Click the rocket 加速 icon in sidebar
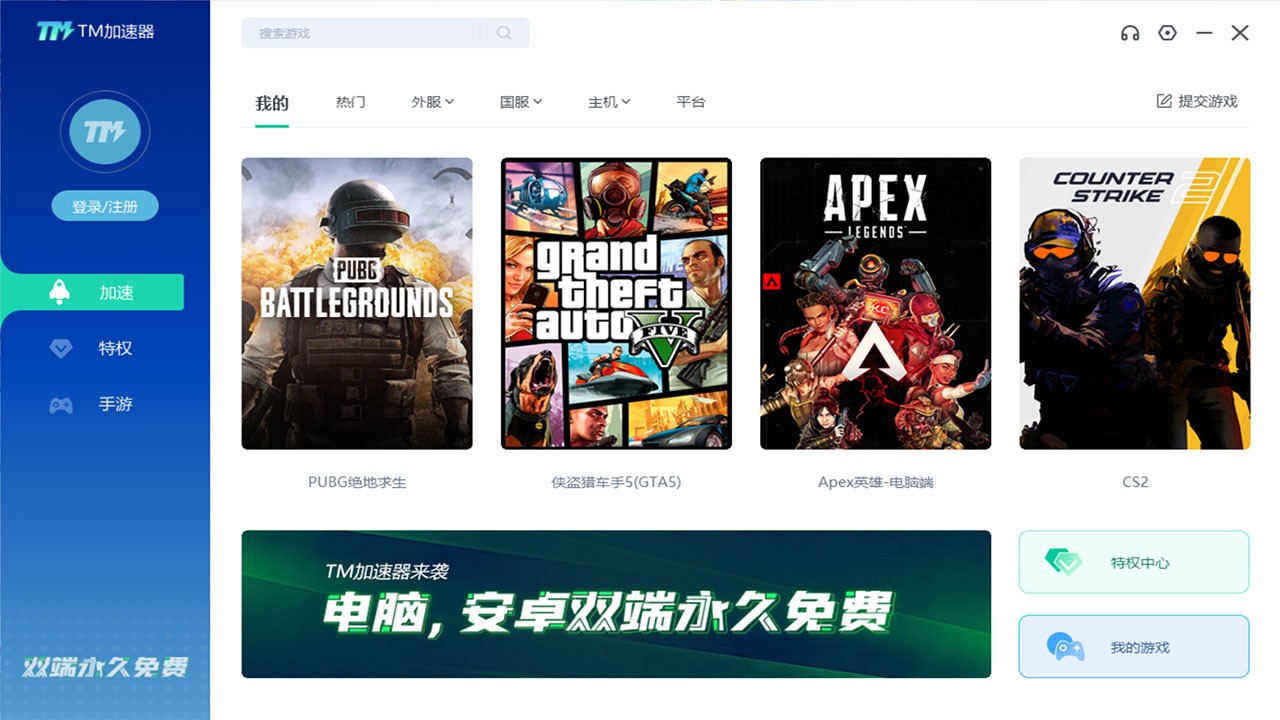 (x=60, y=292)
